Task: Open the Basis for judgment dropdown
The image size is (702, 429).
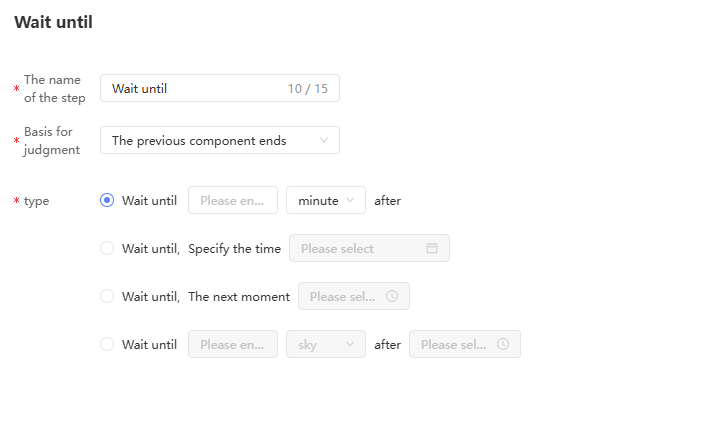Action: 212,140
